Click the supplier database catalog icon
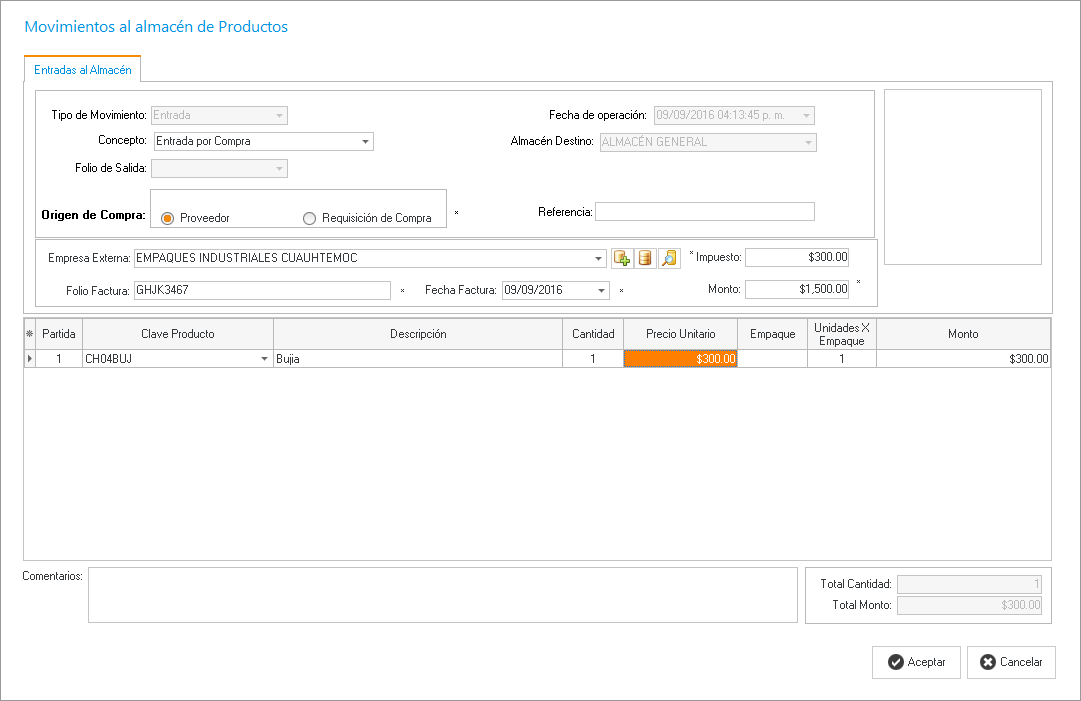This screenshot has height=701, width=1081. tap(645, 259)
